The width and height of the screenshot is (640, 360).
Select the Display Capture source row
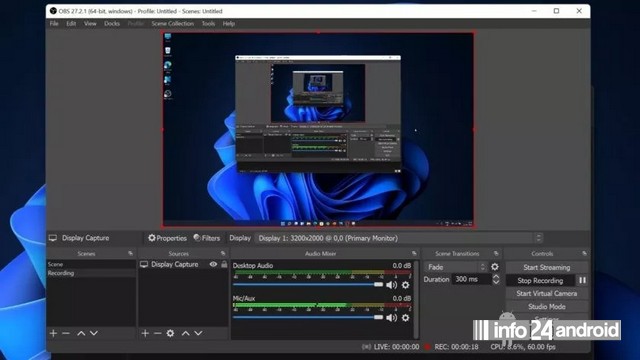click(183, 264)
